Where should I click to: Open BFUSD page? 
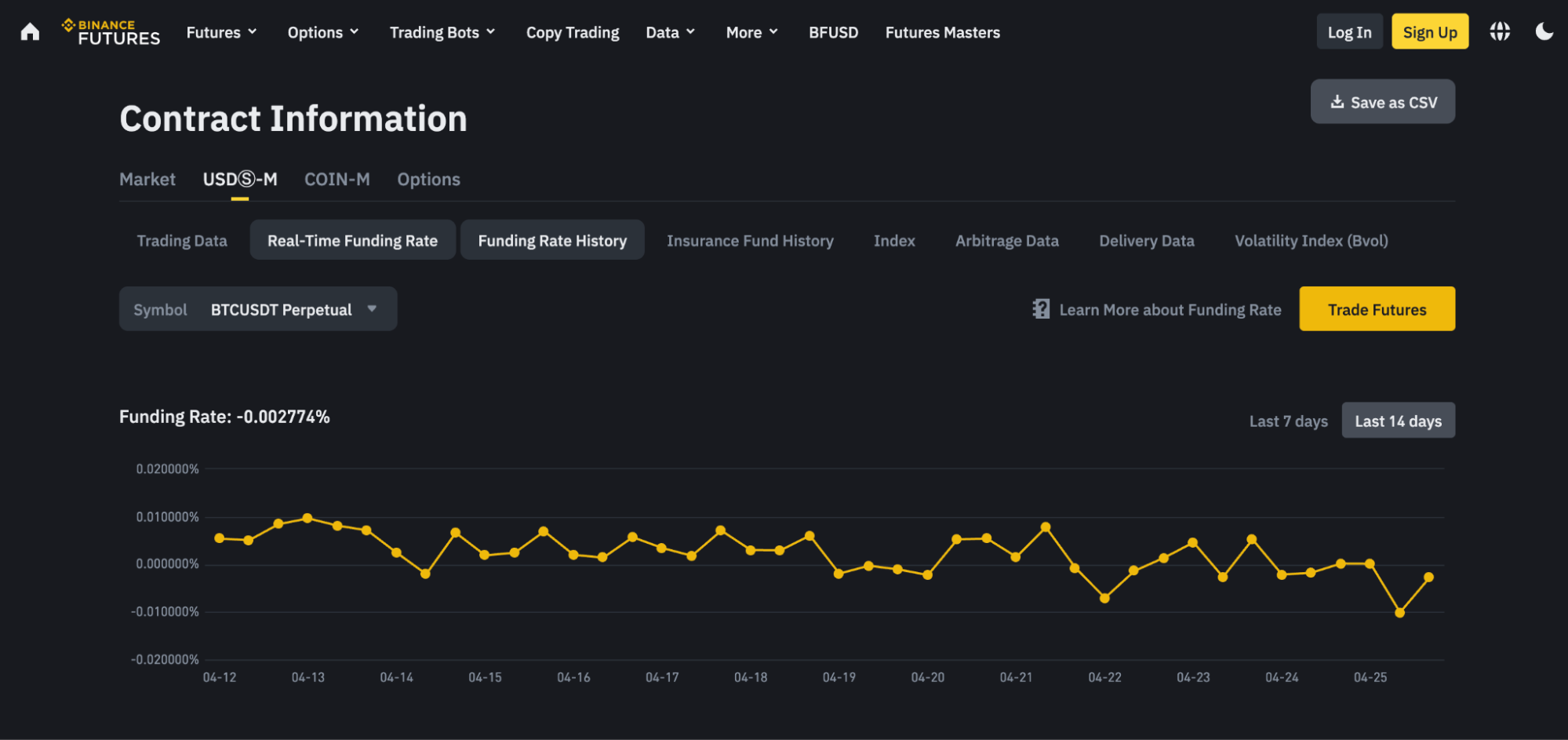pos(833,32)
